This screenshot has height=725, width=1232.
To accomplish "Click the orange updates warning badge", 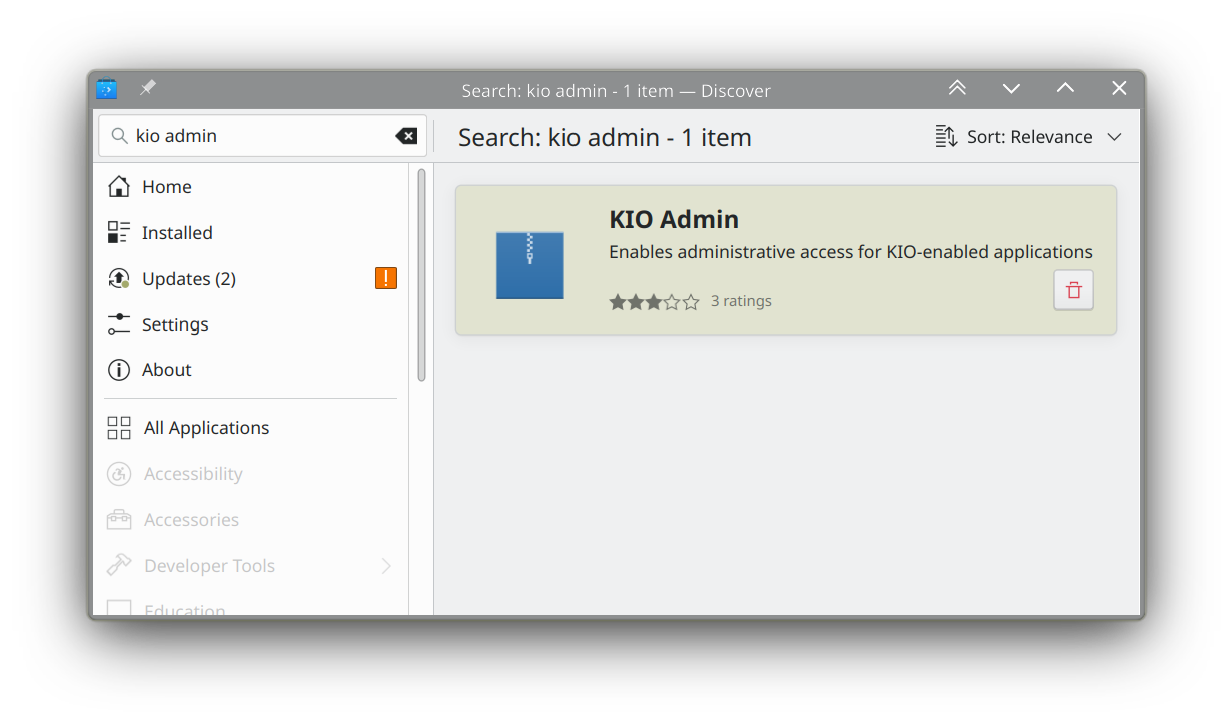I will point(386,278).
